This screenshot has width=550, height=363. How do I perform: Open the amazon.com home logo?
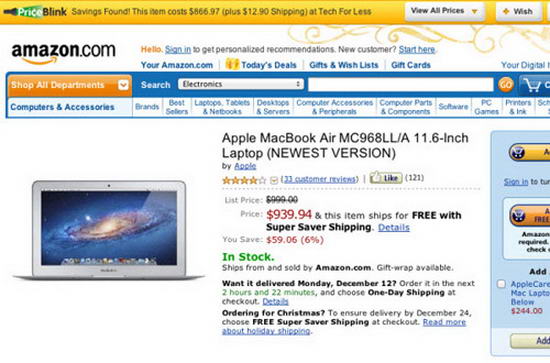(x=63, y=53)
